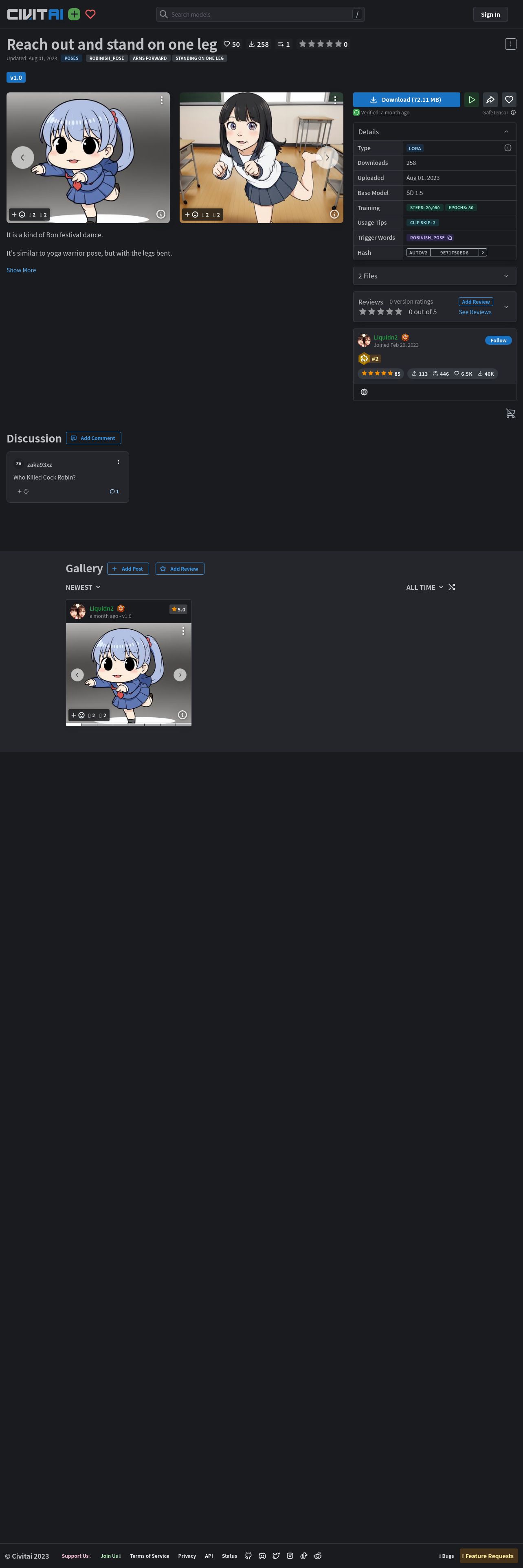Screen dimensions: 523x1568
Task: Open three-dot menu on gallery card
Action: pyautogui.click(x=182, y=631)
